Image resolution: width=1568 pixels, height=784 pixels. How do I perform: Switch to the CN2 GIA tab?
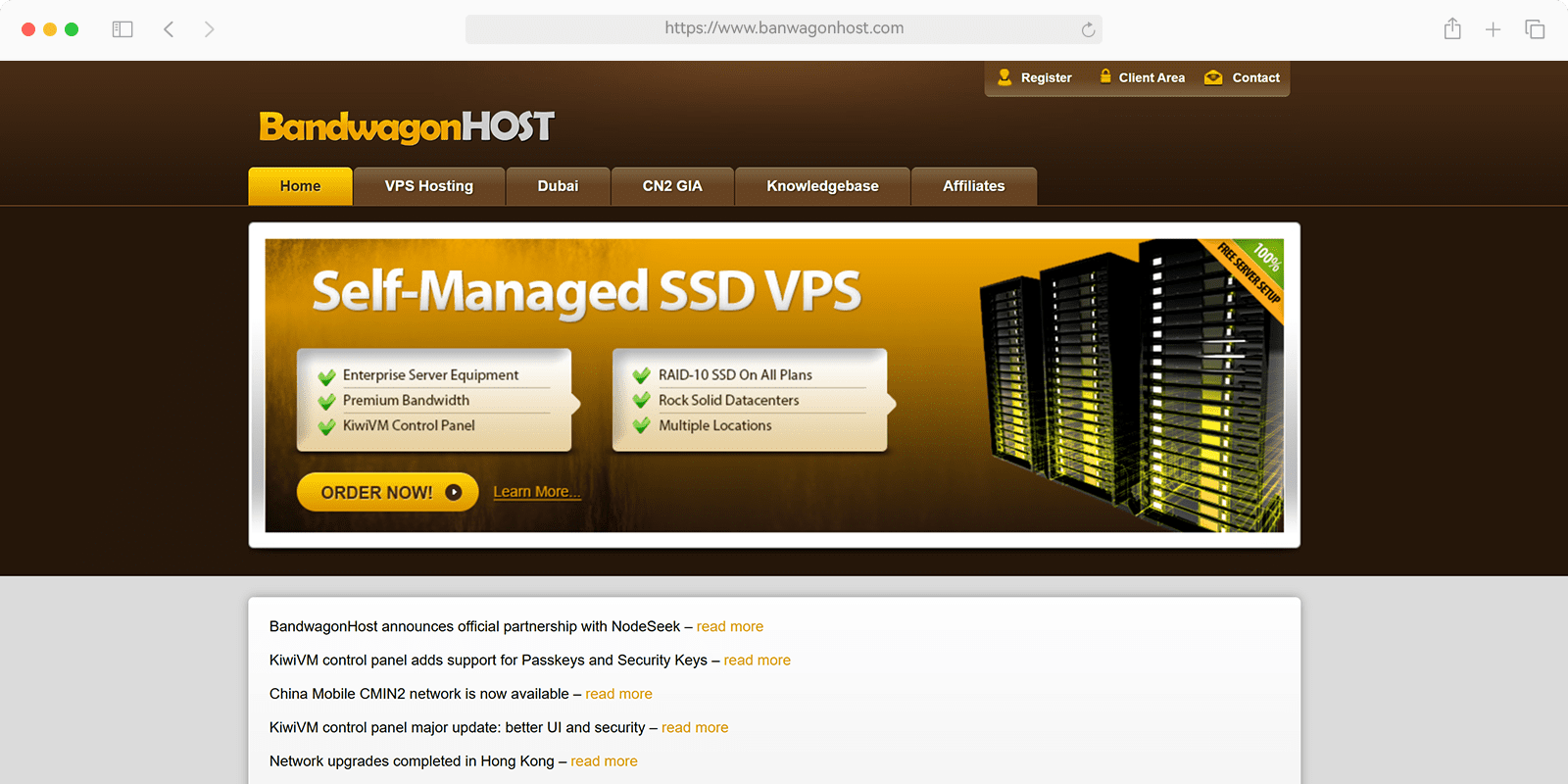672,186
